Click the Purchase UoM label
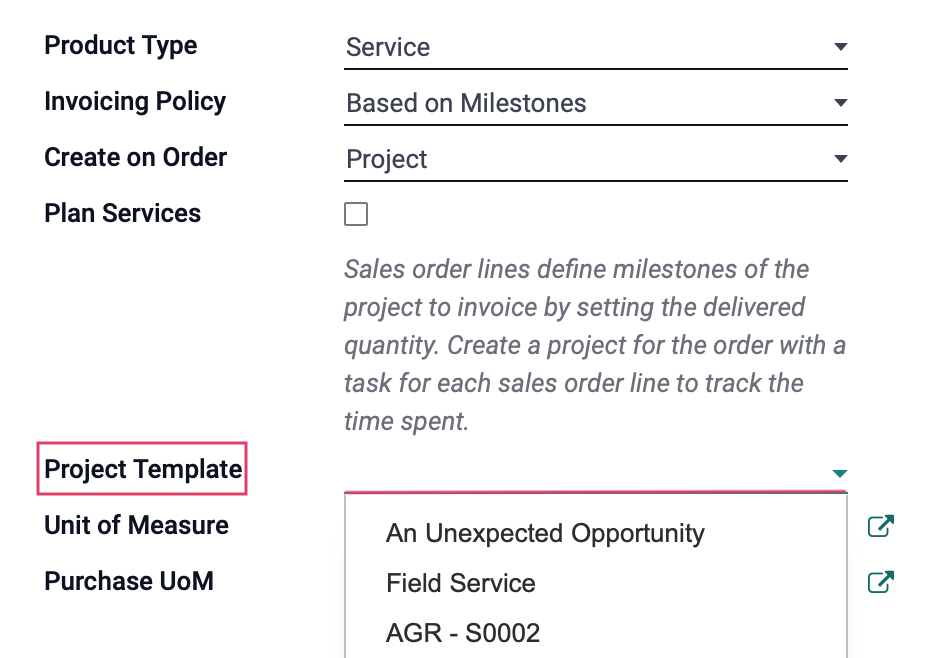 129,581
